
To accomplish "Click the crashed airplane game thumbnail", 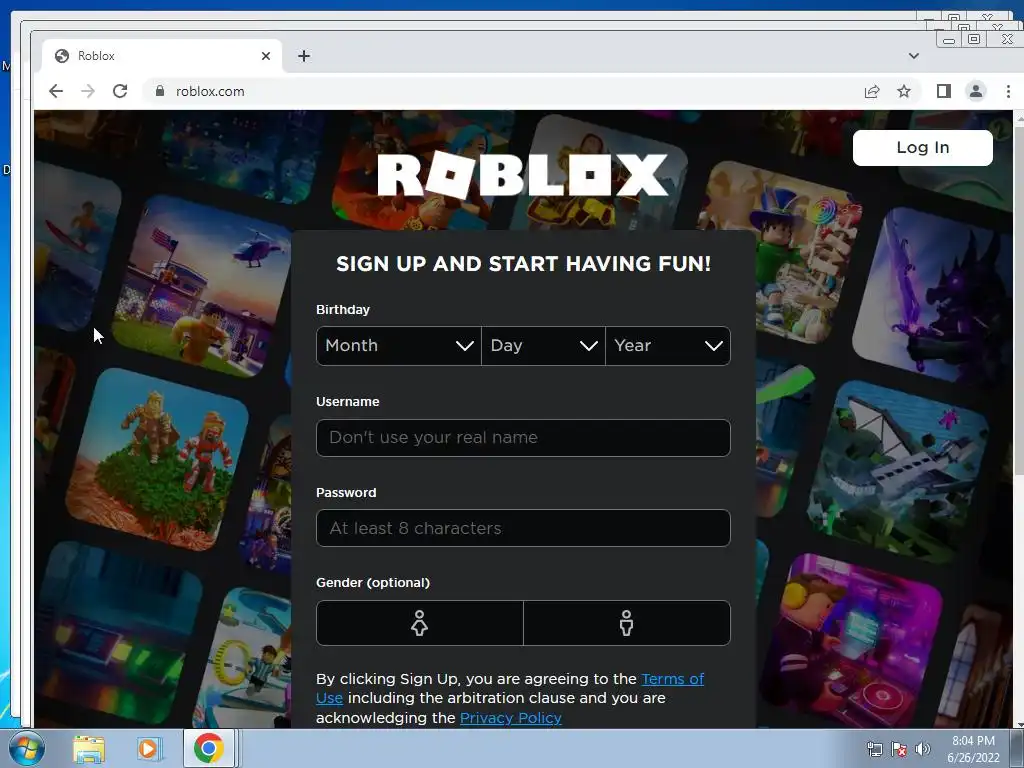I will click(x=899, y=472).
